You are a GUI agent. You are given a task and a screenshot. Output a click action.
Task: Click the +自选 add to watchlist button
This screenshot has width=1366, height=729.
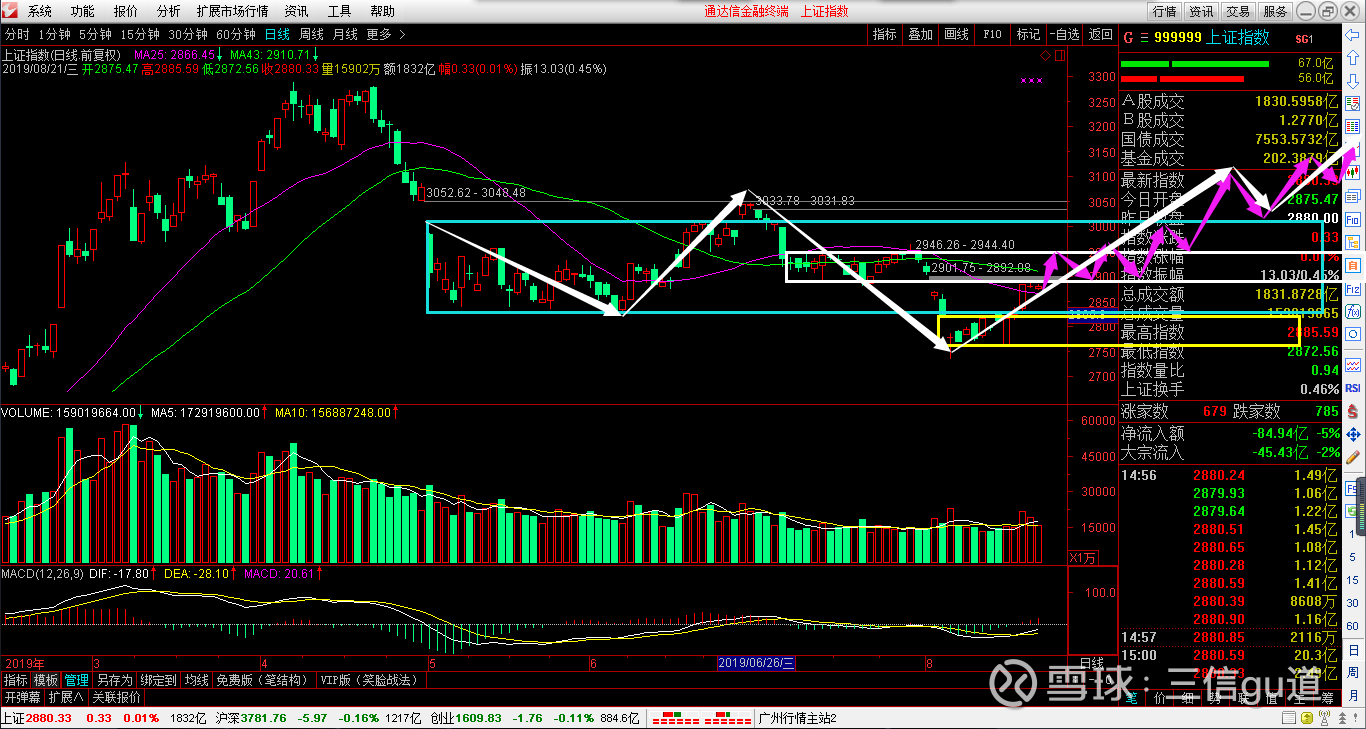click(1064, 34)
